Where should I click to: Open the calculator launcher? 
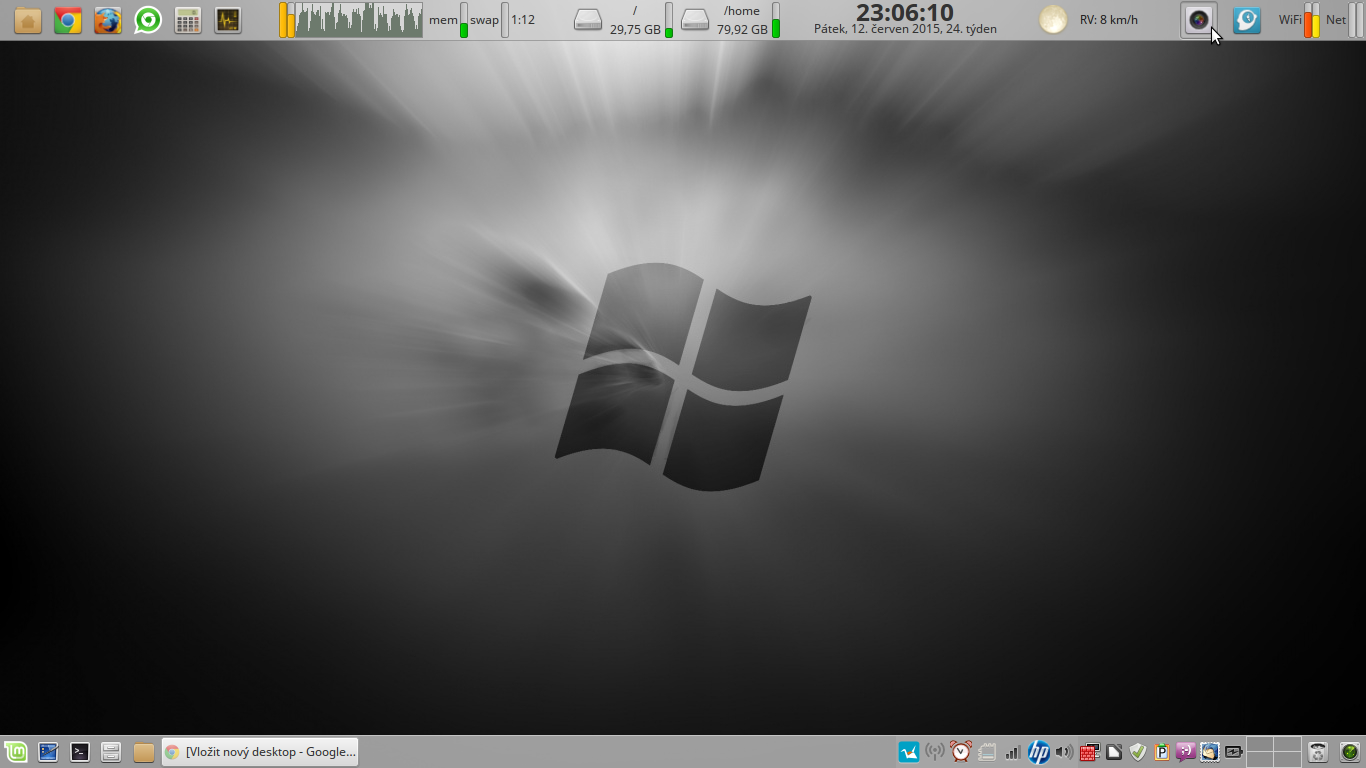pyautogui.click(x=188, y=20)
